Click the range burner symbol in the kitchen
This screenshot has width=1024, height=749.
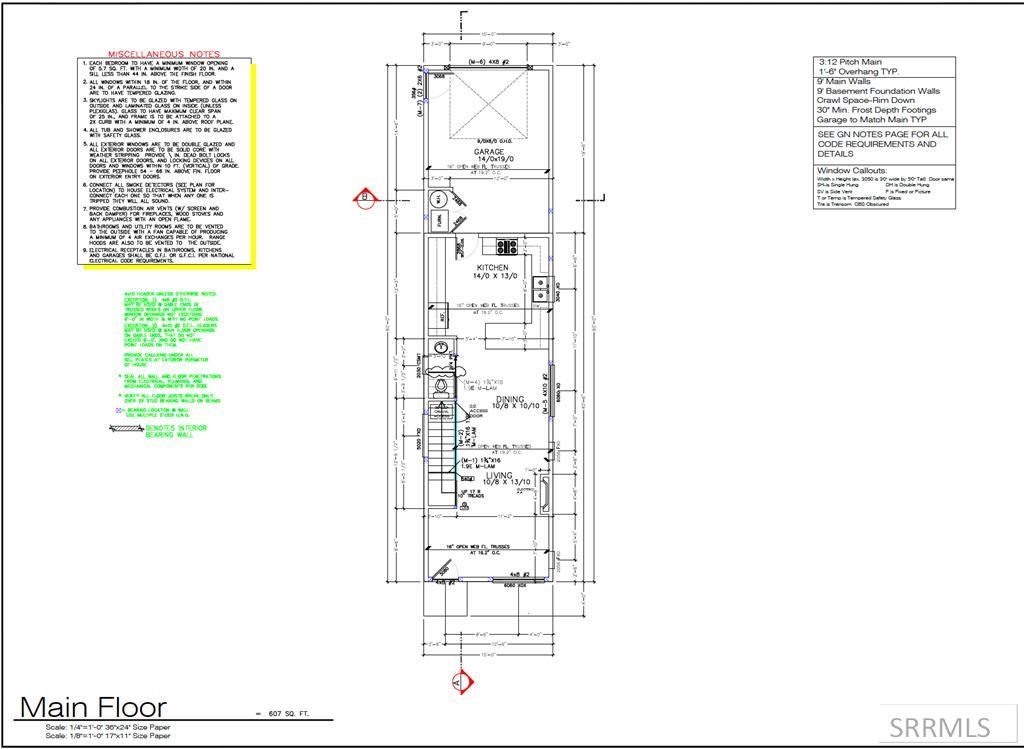[506, 247]
